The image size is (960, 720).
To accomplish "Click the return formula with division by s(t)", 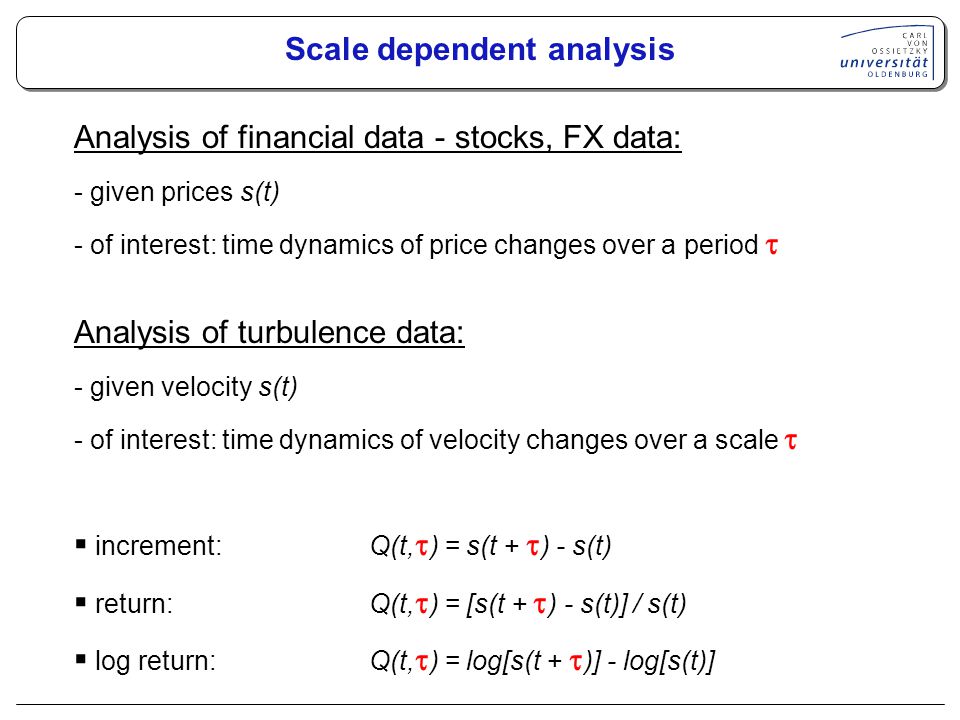I will (x=528, y=604).
